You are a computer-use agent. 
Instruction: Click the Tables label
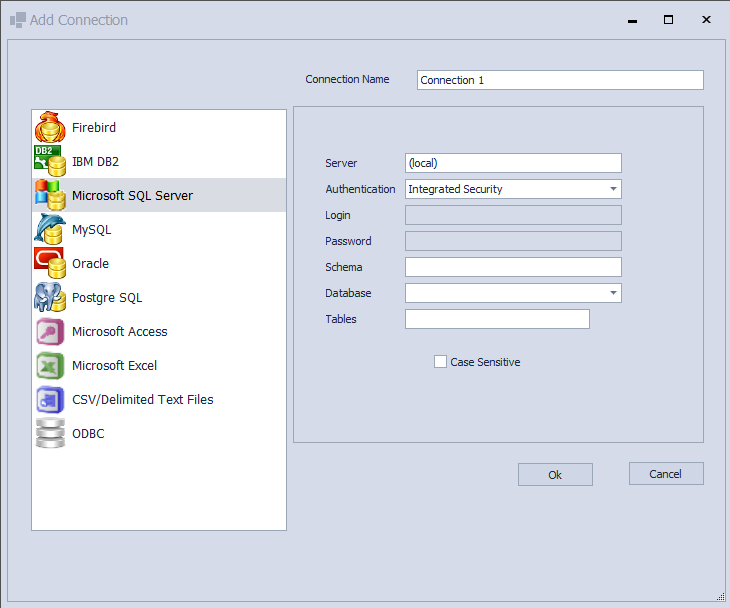click(341, 319)
